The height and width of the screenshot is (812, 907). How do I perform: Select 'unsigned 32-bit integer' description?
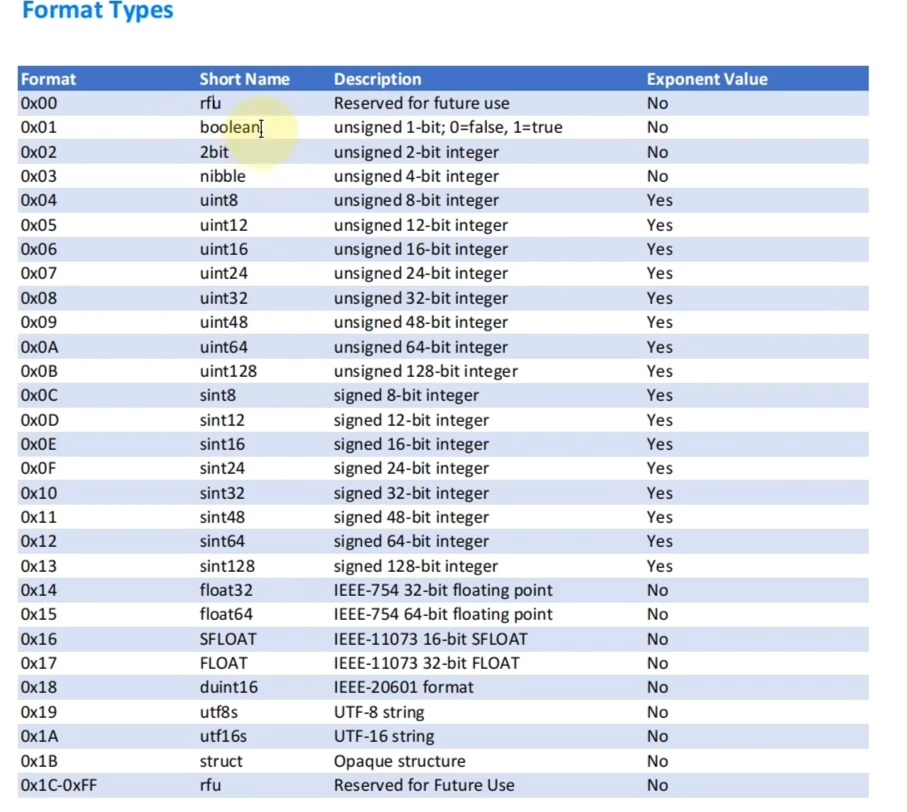point(421,298)
